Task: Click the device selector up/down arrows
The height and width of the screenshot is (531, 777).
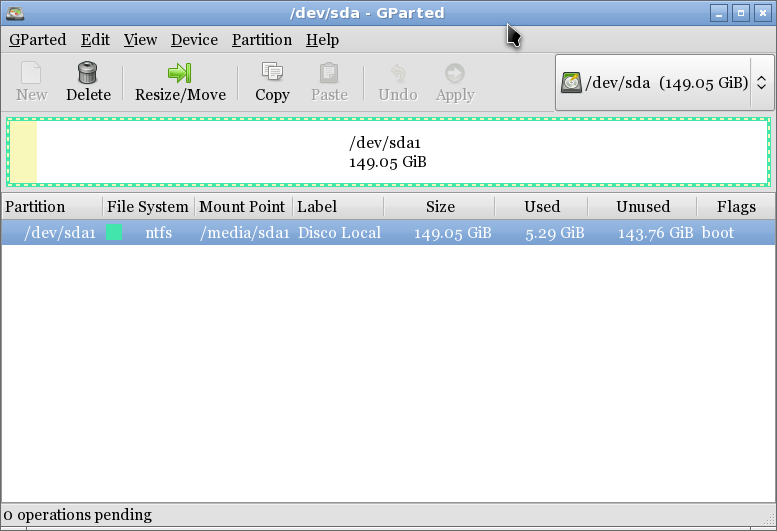Action: (762, 83)
